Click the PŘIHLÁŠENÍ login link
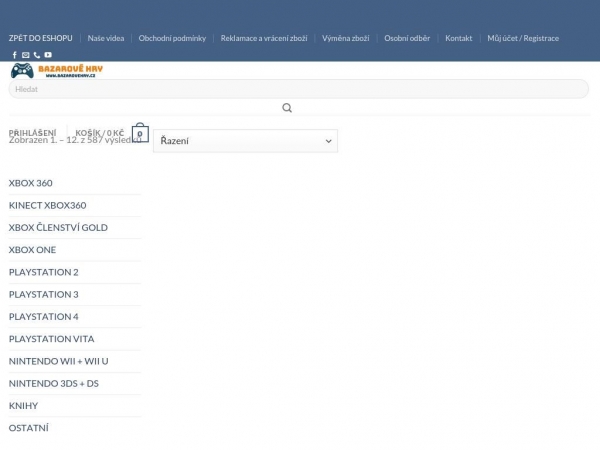 [33, 133]
